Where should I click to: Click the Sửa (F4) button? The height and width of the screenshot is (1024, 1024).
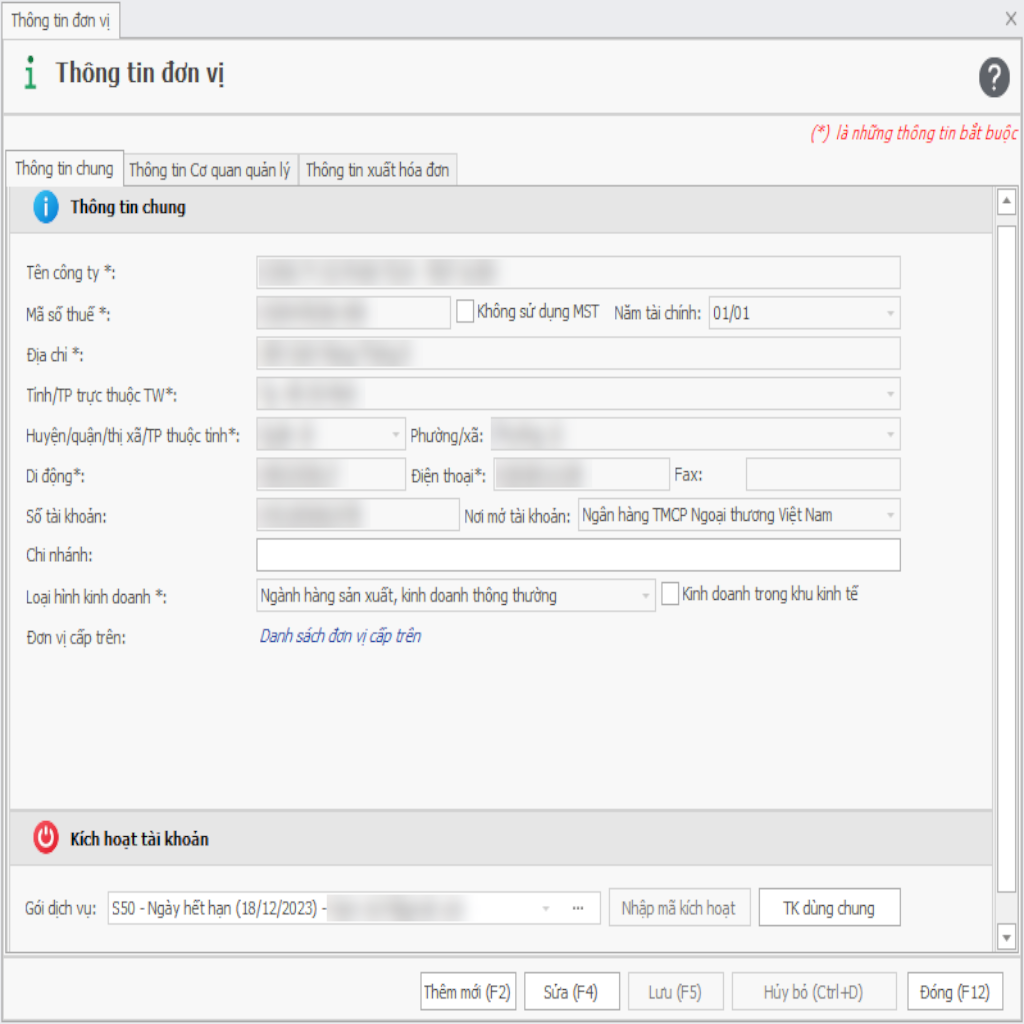coord(571,992)
